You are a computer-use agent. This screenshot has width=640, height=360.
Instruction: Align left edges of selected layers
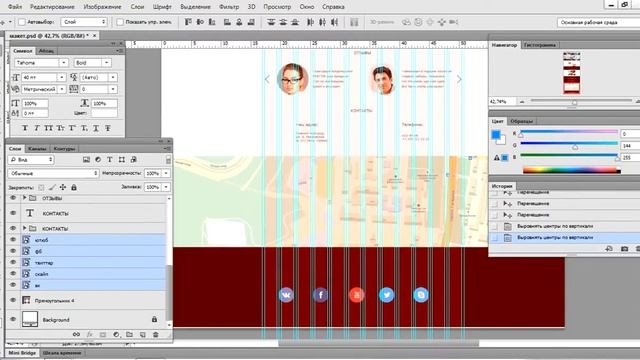click(x=227, y=22)
